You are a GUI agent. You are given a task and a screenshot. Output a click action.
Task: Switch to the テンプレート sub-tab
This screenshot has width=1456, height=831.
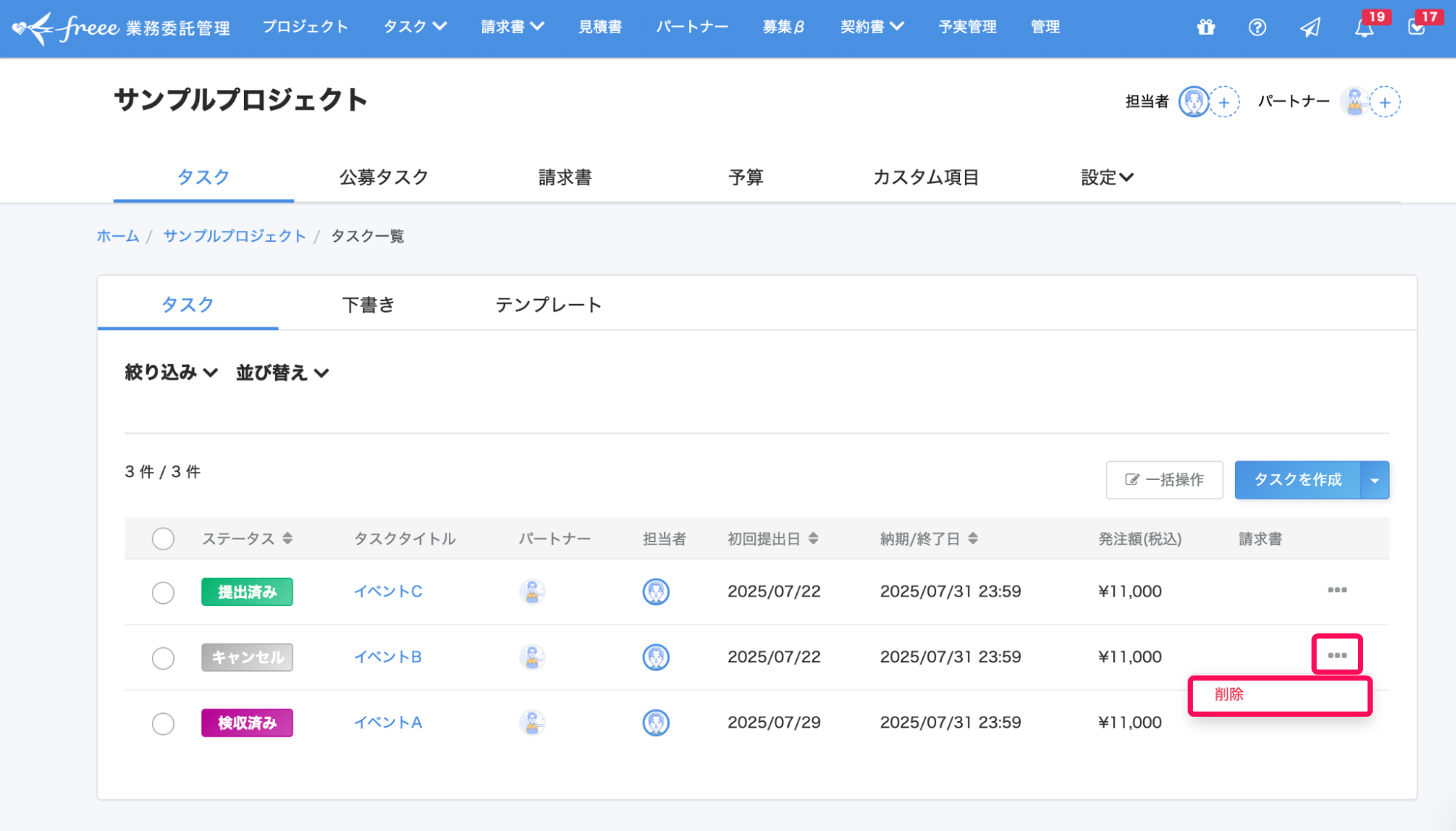(x=548, y=305)
